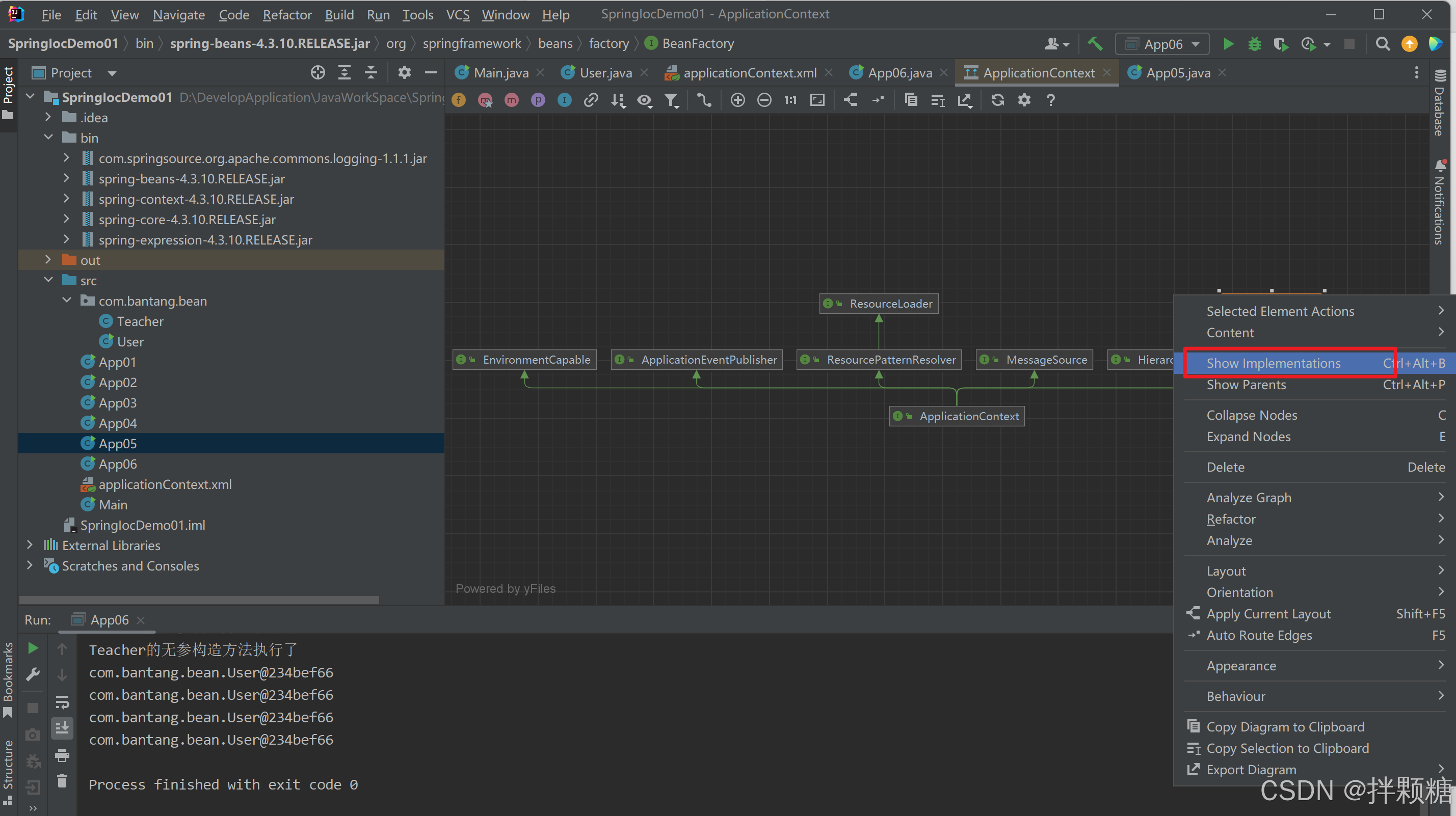
Task: Click the refresh diagram icon
Action: (x=998, y=100)
